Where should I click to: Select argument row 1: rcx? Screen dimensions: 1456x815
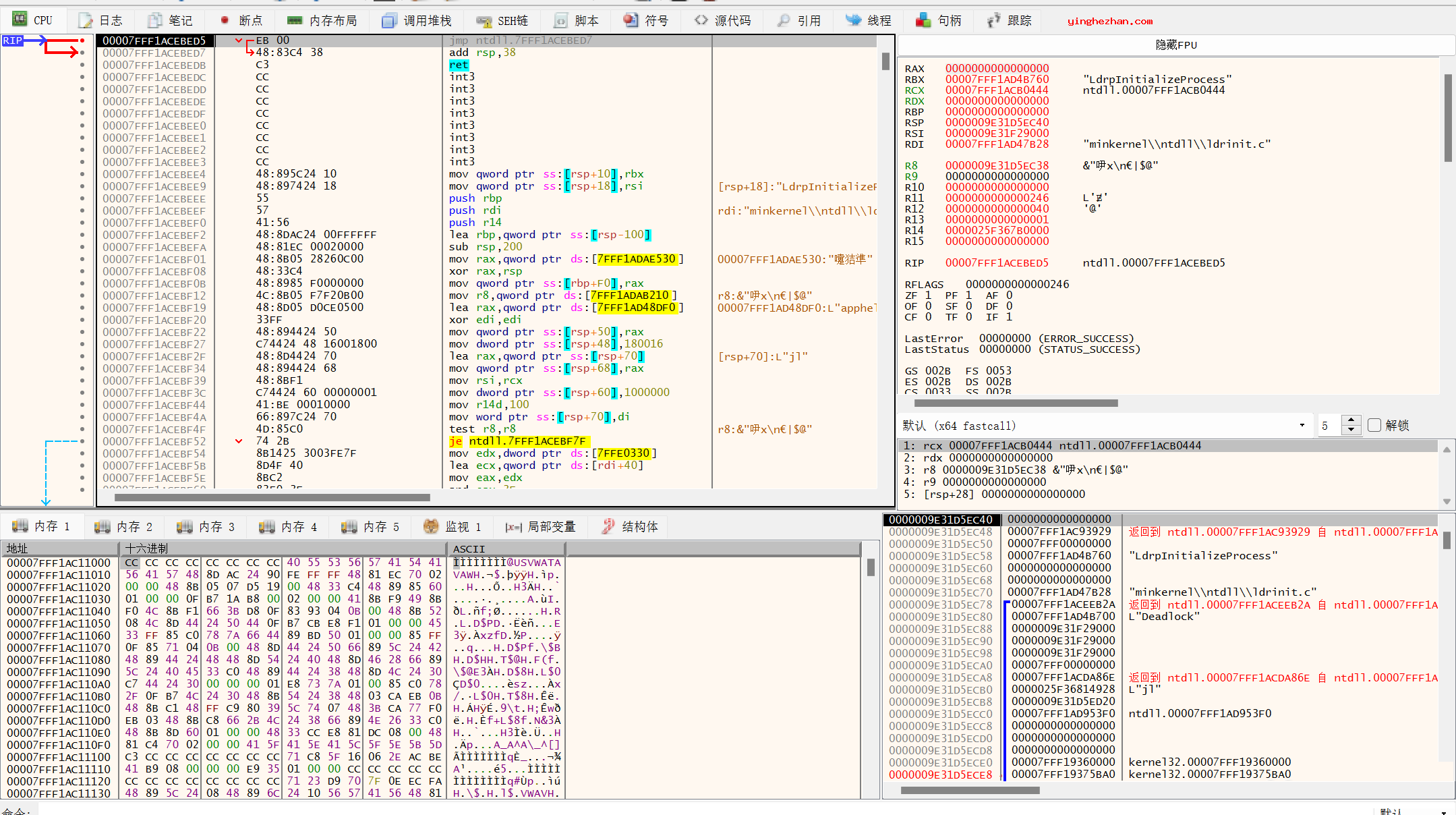(1168, 445)
